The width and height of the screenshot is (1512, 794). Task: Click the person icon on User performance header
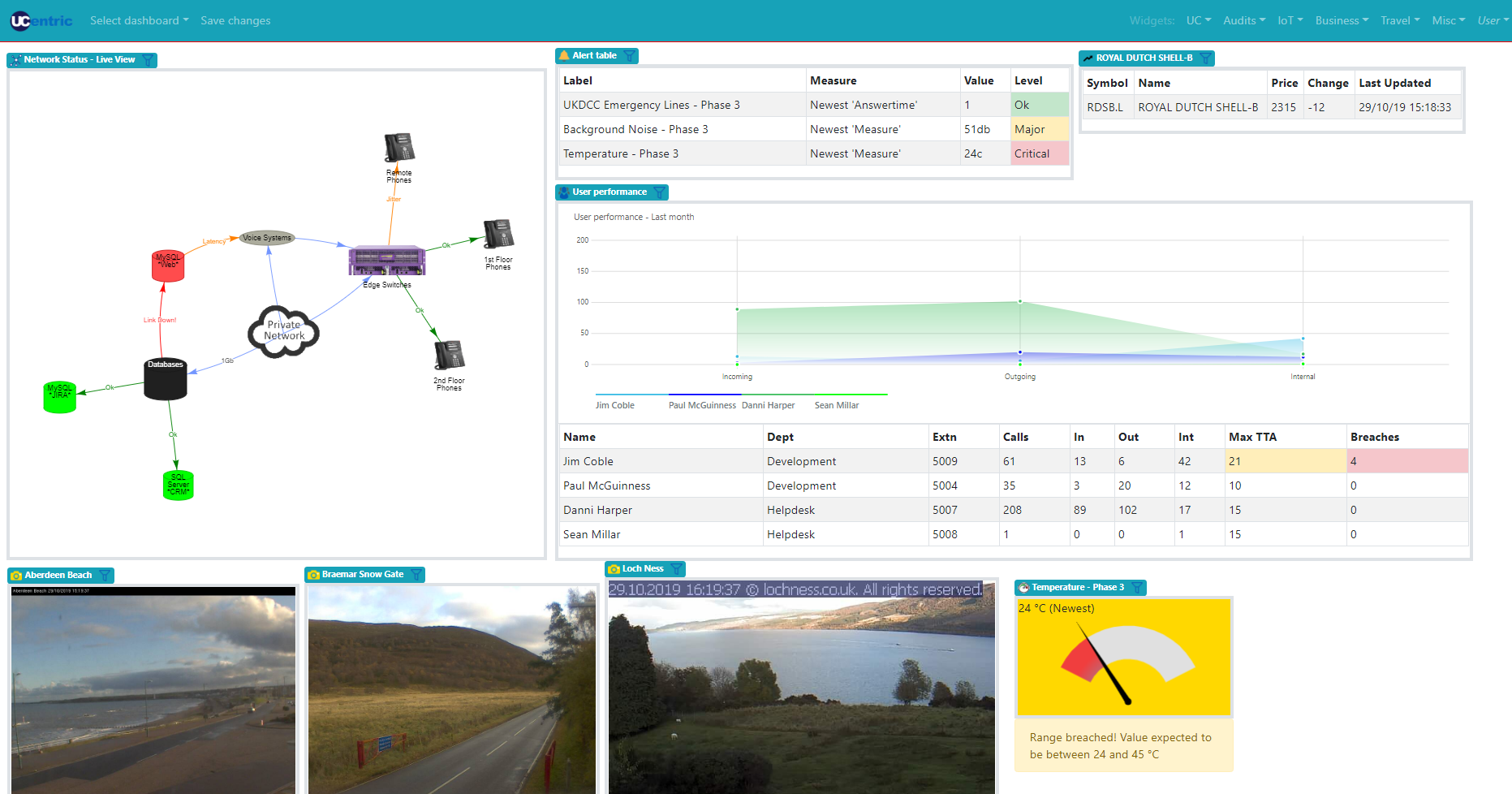click(563, 192)
